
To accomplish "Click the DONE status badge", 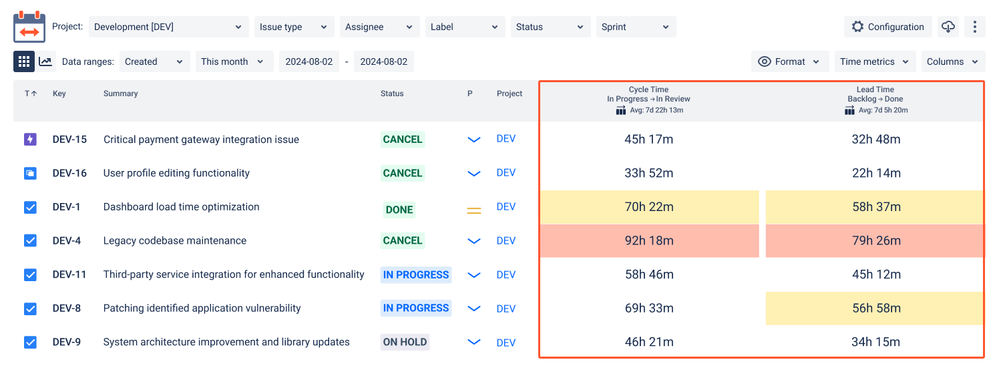I will pyautogui.click(x=399, y=210).
